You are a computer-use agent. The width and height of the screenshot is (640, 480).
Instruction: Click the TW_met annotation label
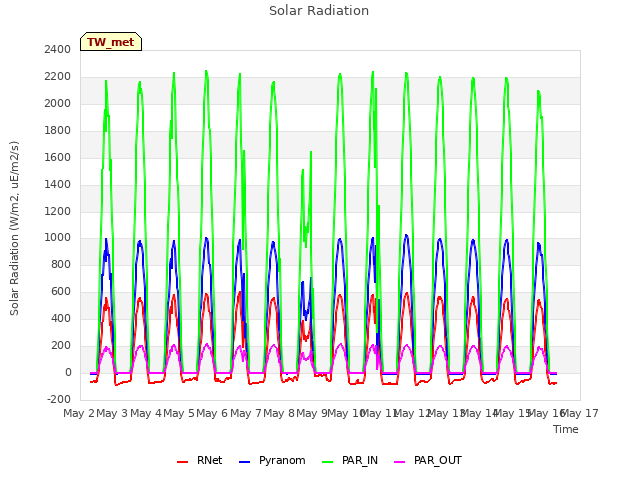point(111,42)
